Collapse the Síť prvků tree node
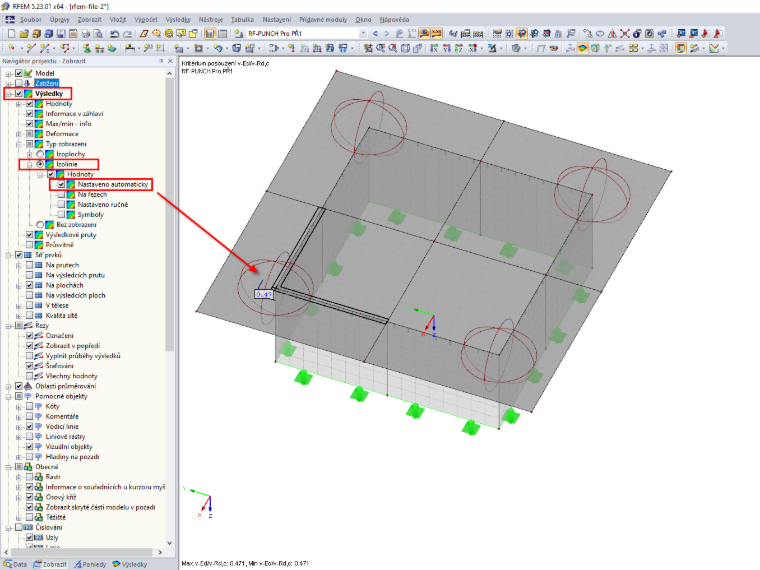The width and height of the screenshot is (760, 570). 8,255
